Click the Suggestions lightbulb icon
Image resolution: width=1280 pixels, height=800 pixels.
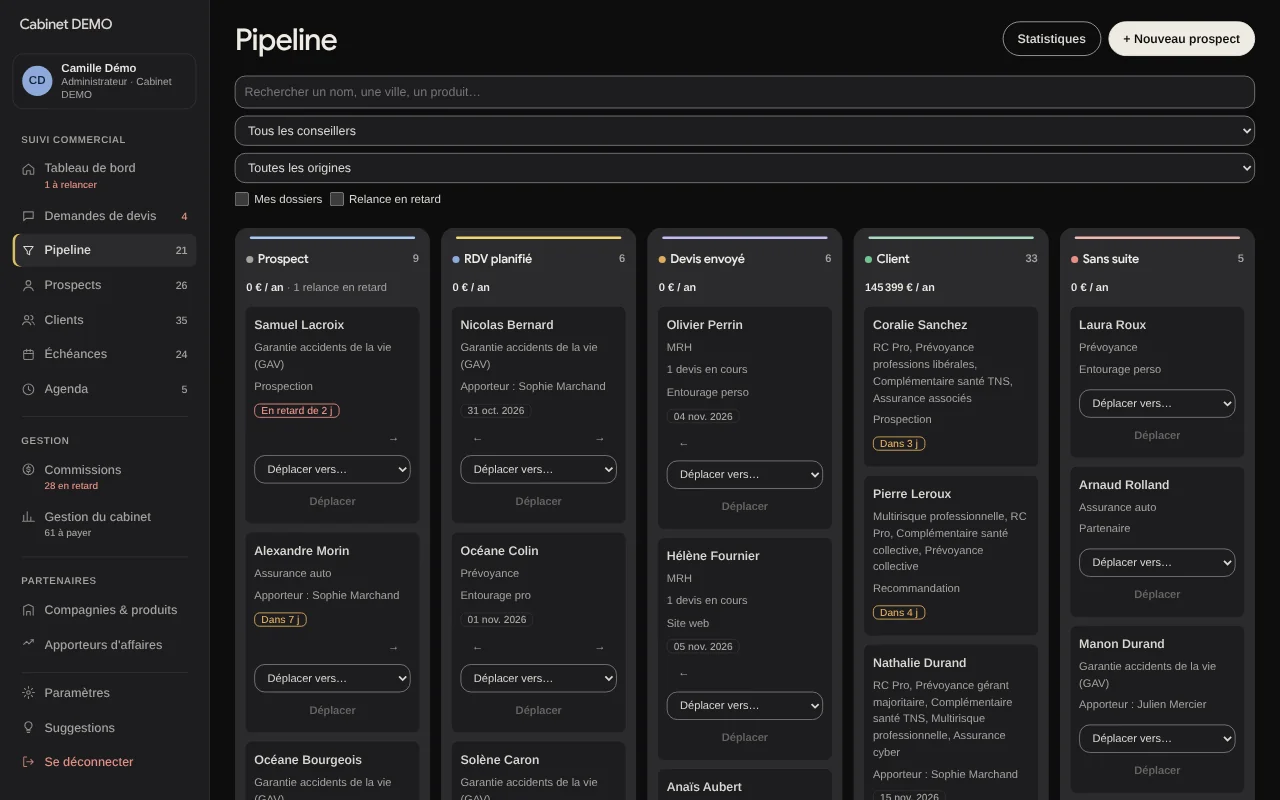pos(28,728)
